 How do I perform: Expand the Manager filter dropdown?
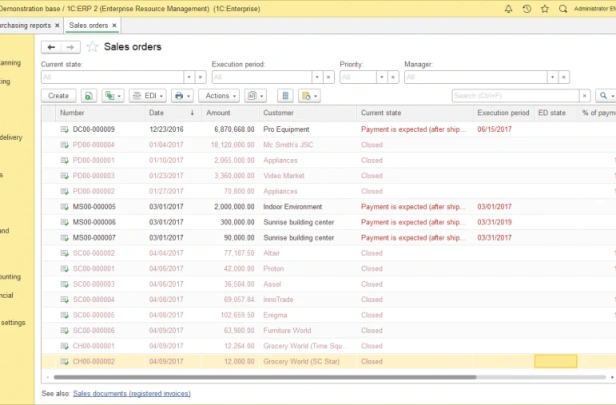pyautogui.click(x=552, y=77)
